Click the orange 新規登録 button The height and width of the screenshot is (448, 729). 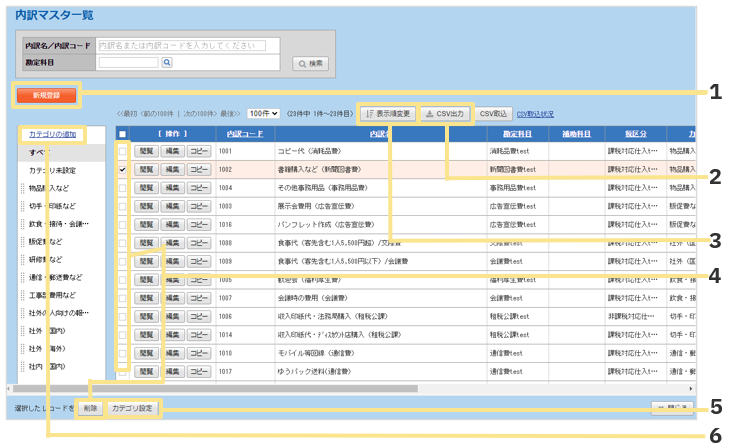[x=46, y=95]
